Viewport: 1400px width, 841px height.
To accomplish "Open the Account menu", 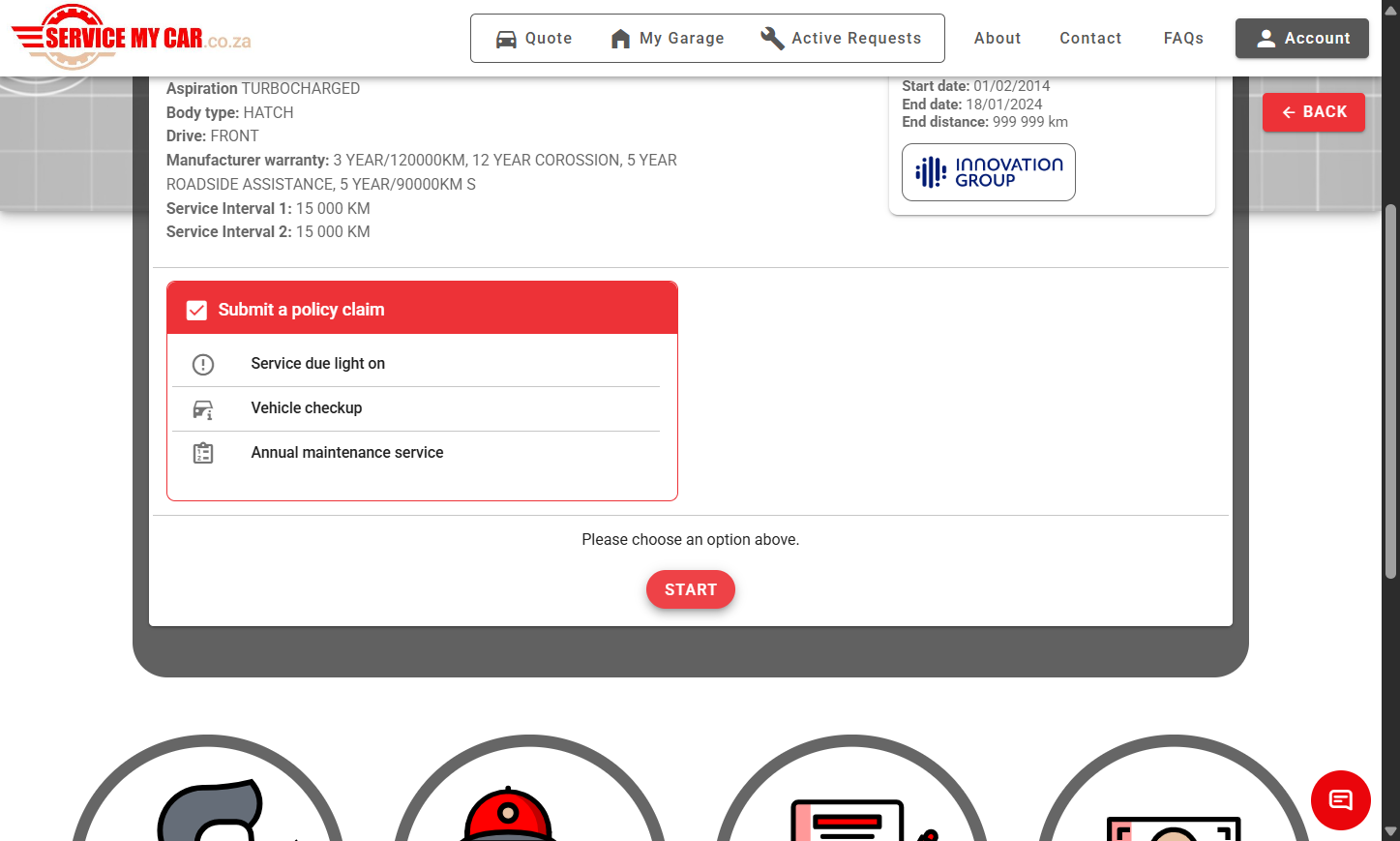I will 1302,39.
